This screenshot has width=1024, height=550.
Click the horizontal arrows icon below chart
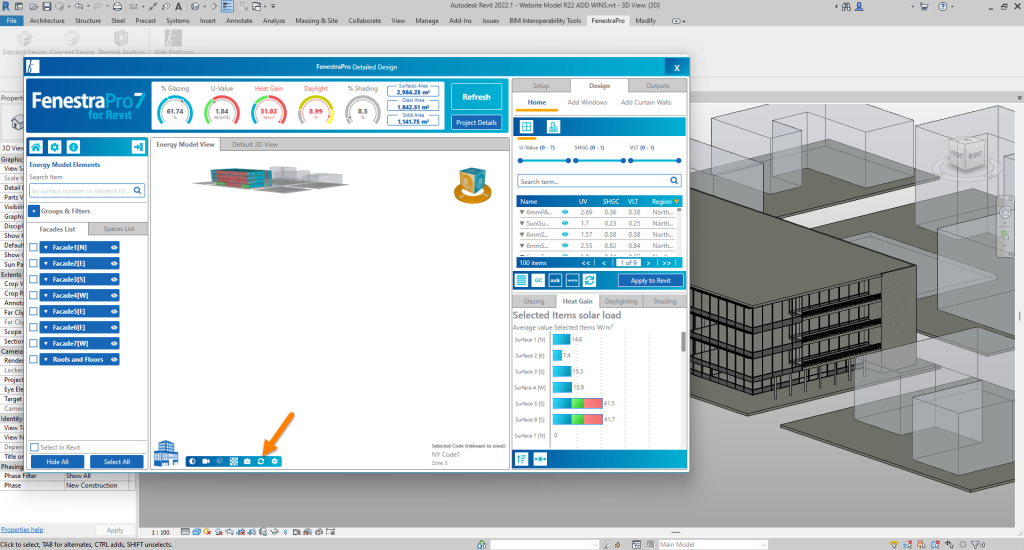tap(540, 459)
